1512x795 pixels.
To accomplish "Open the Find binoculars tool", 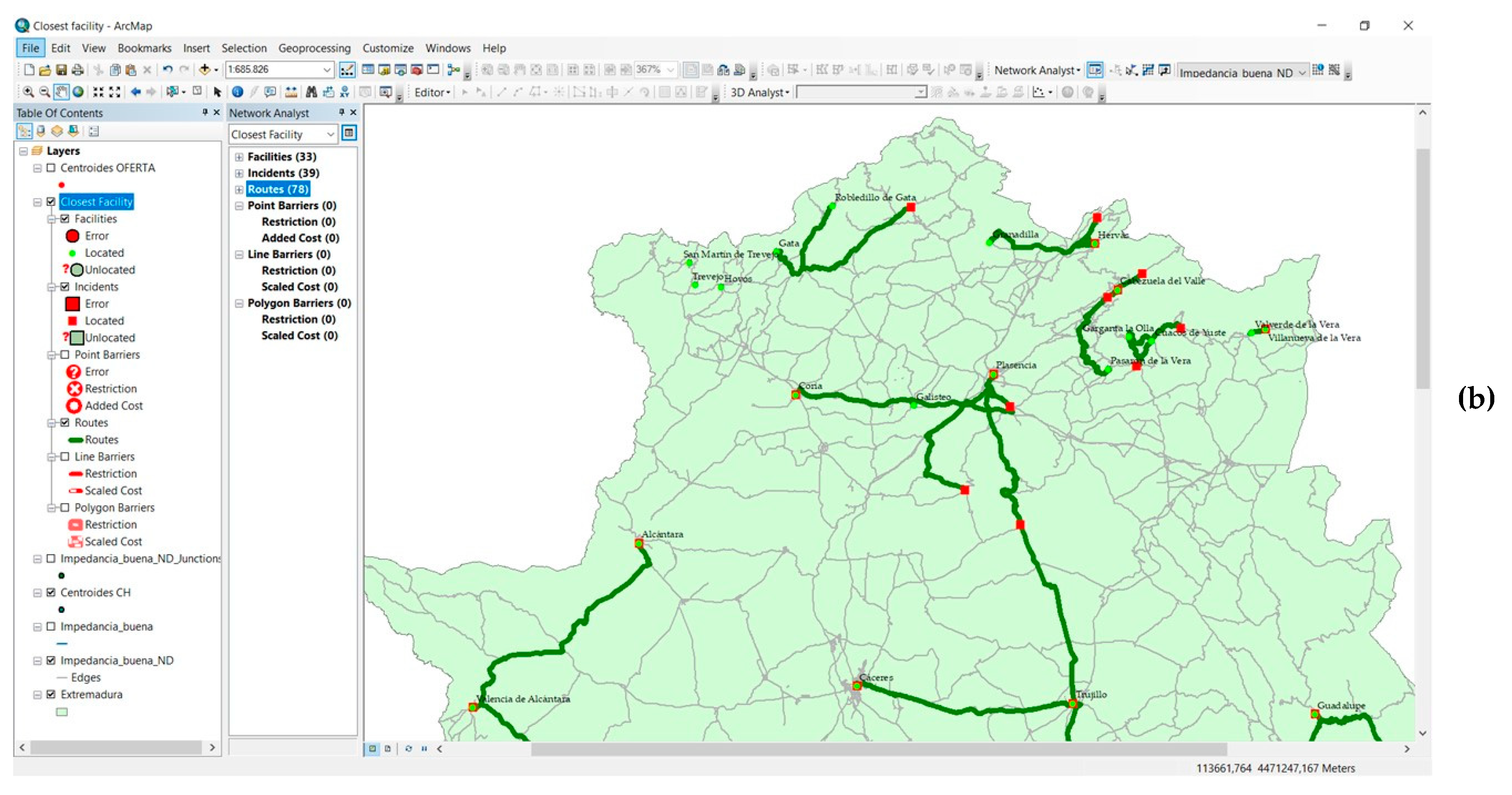I will (311, 92).
